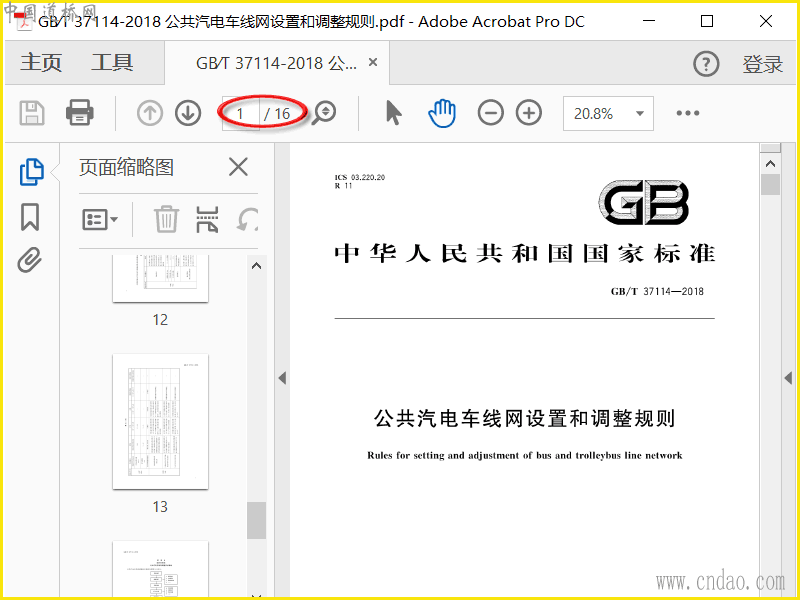Image resolution: width=800 pixels, height=600 pixels.
Task: Select page 13 thumbnail
Action: click(160, 421)
